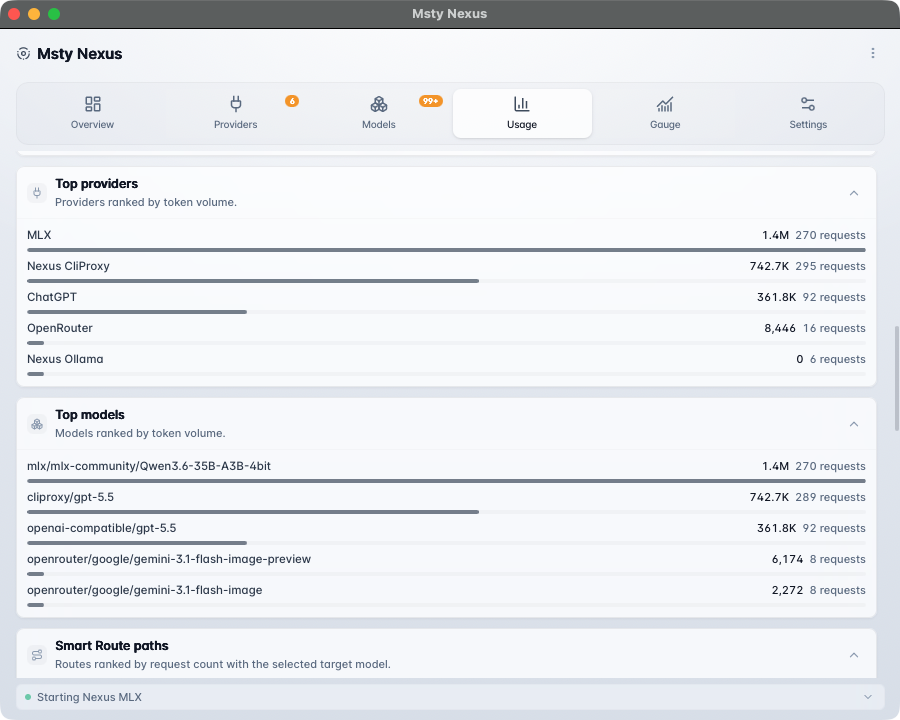Click the MLX provider usage bar
This screenshot has height=720, width=900.
[446, 250]
